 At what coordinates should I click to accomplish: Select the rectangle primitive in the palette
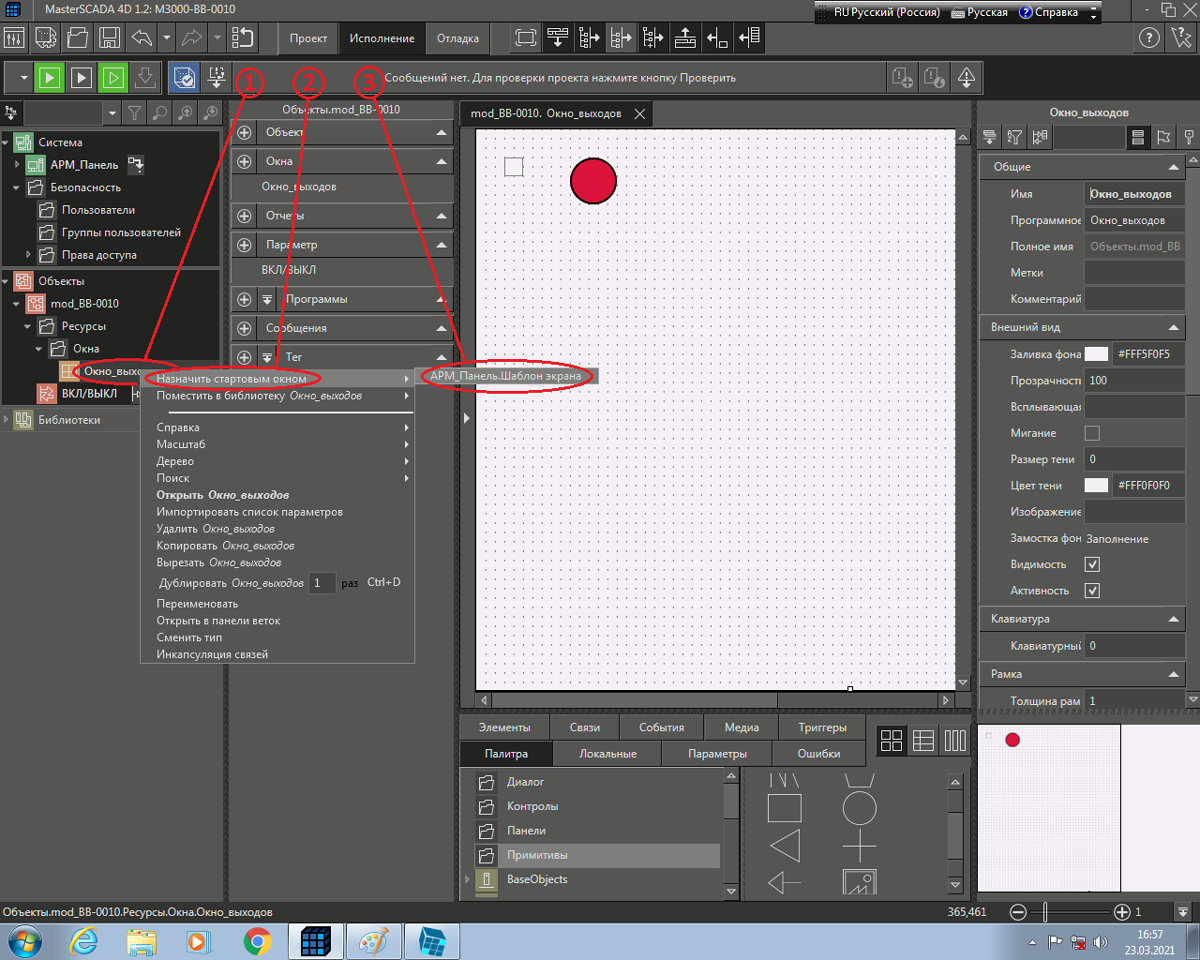784,808
